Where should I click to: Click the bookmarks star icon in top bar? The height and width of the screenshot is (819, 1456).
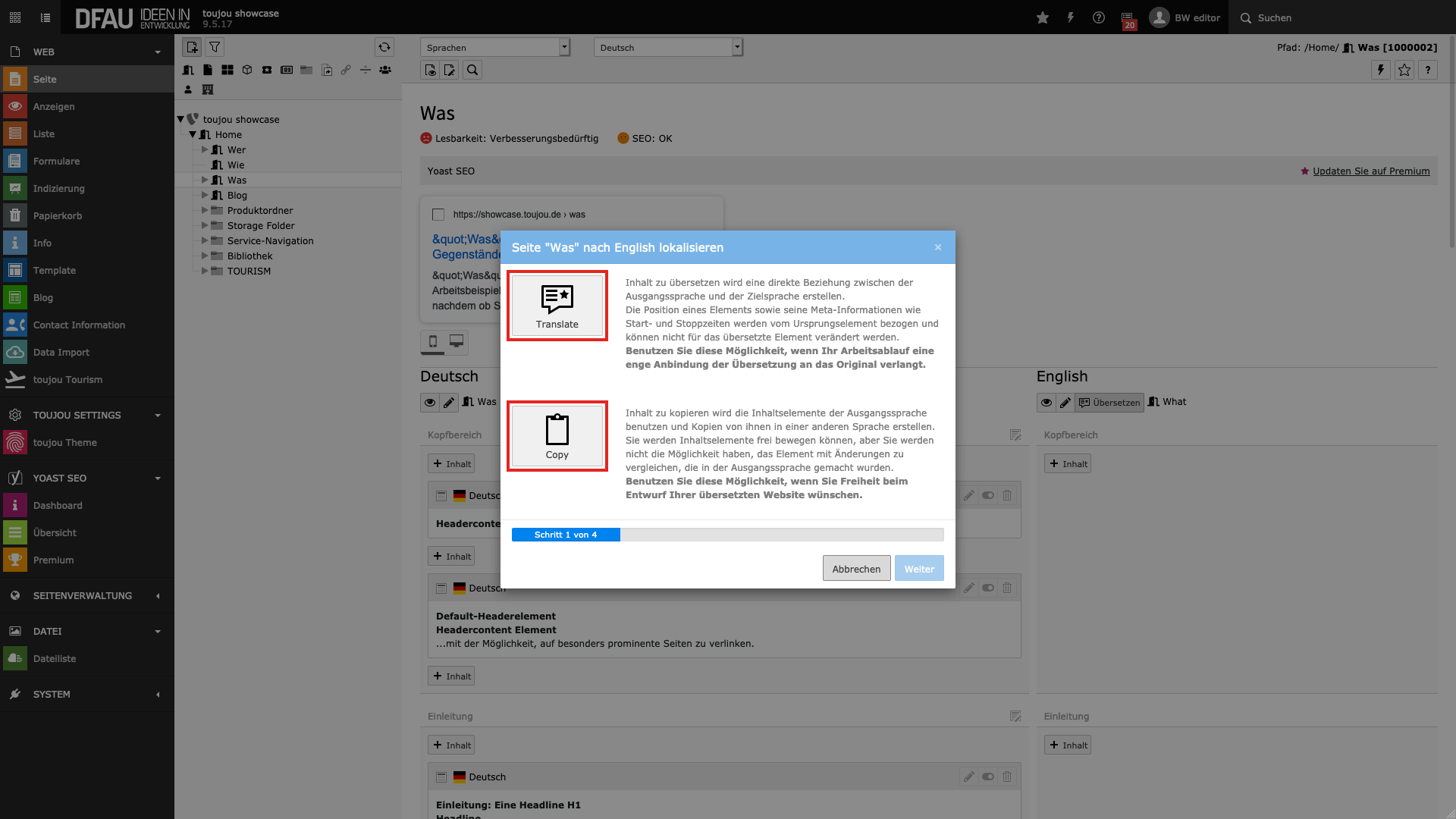[1043, 17]
